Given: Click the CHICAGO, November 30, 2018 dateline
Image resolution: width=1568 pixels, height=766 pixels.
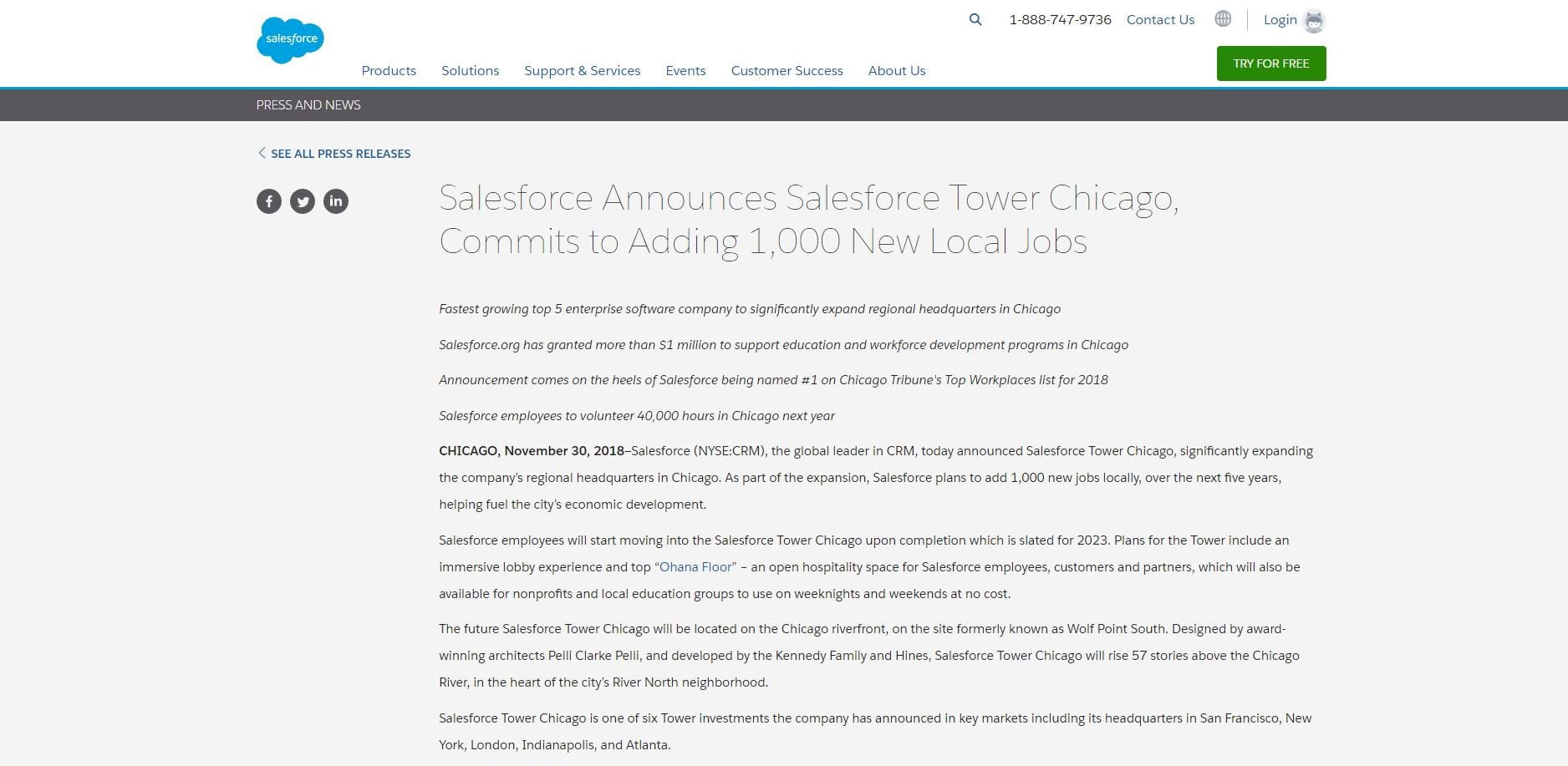Looking at the screenshot, I should tap(532, 451).
